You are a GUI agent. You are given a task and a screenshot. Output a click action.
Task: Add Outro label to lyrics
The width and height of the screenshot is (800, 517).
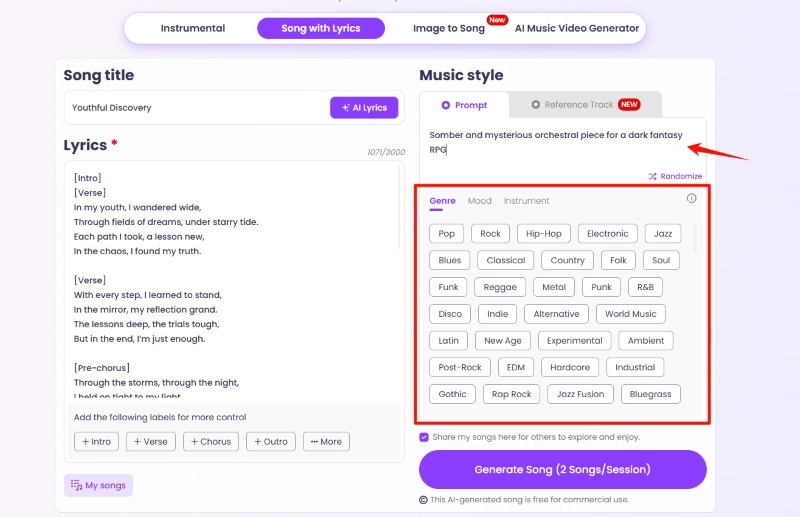click(x=271, y=441)
